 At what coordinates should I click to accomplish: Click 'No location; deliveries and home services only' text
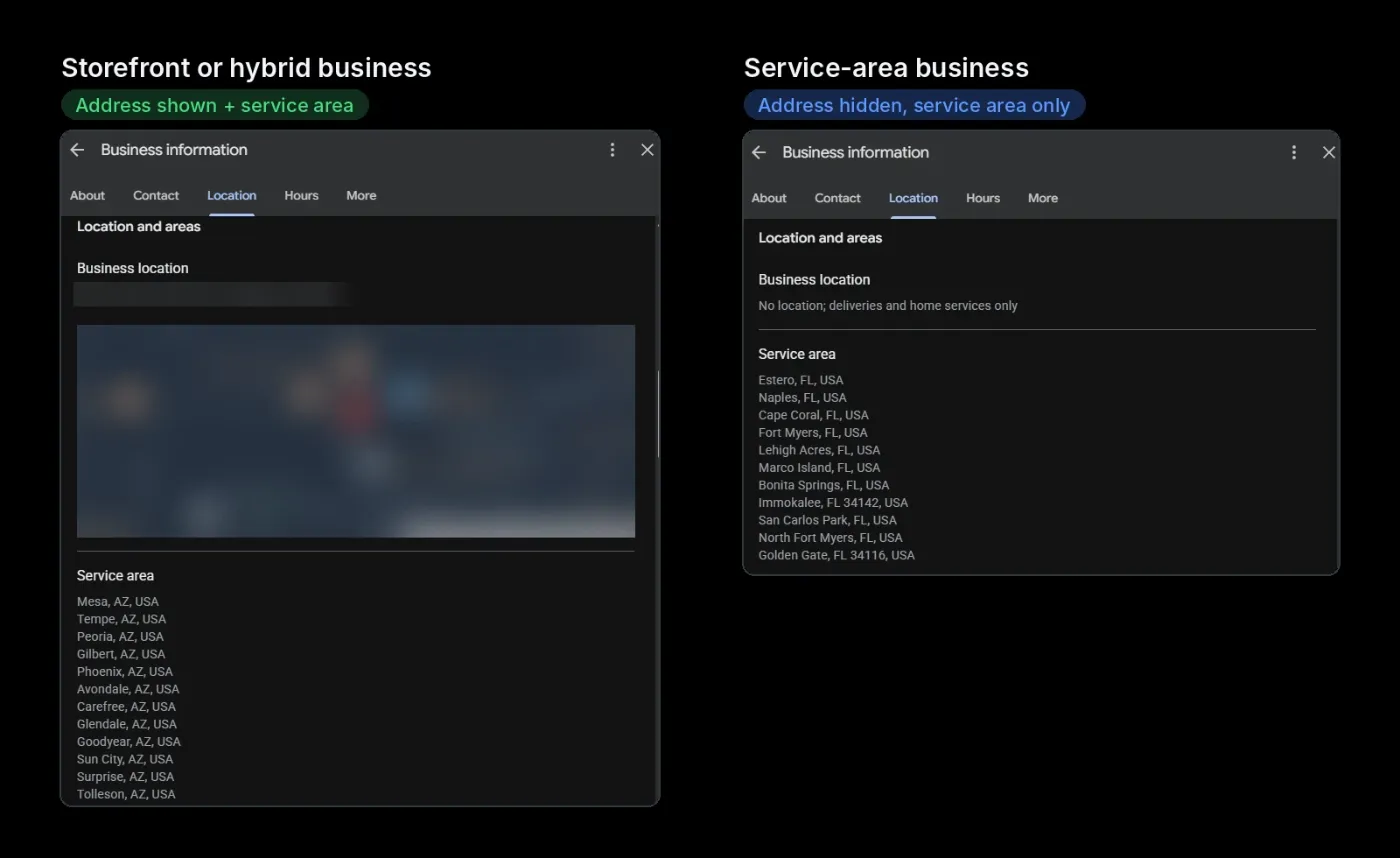888,306
